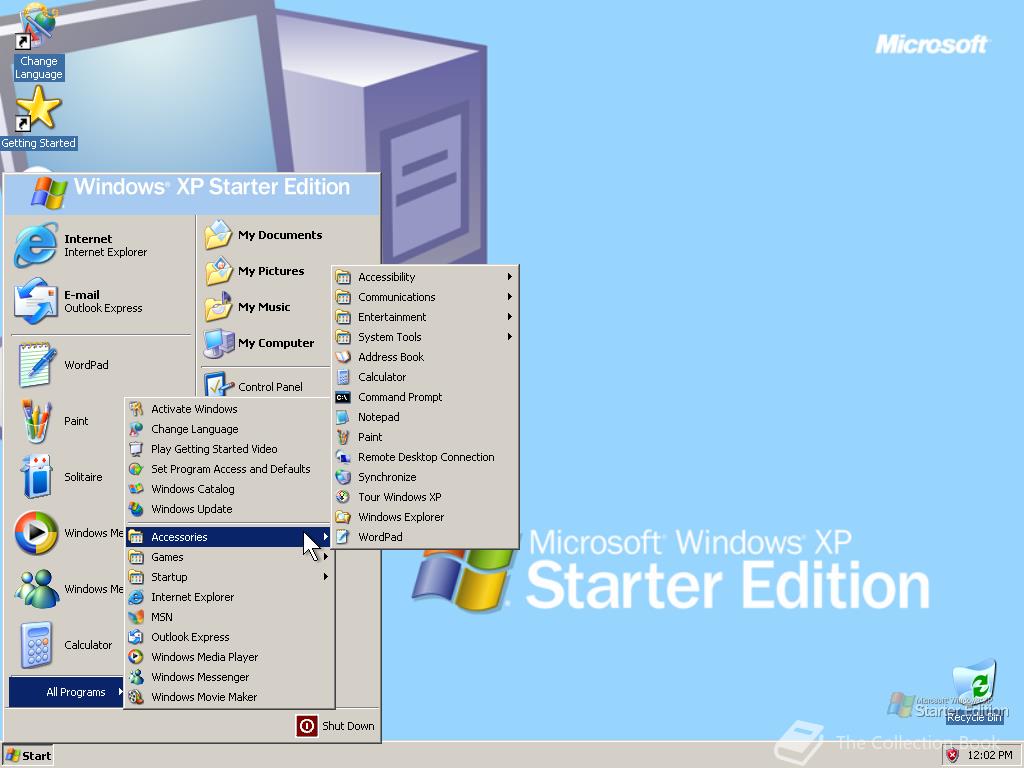1024x768 pixels.
Task: Choose Change Language in All Programs
Action: (229, 429)
